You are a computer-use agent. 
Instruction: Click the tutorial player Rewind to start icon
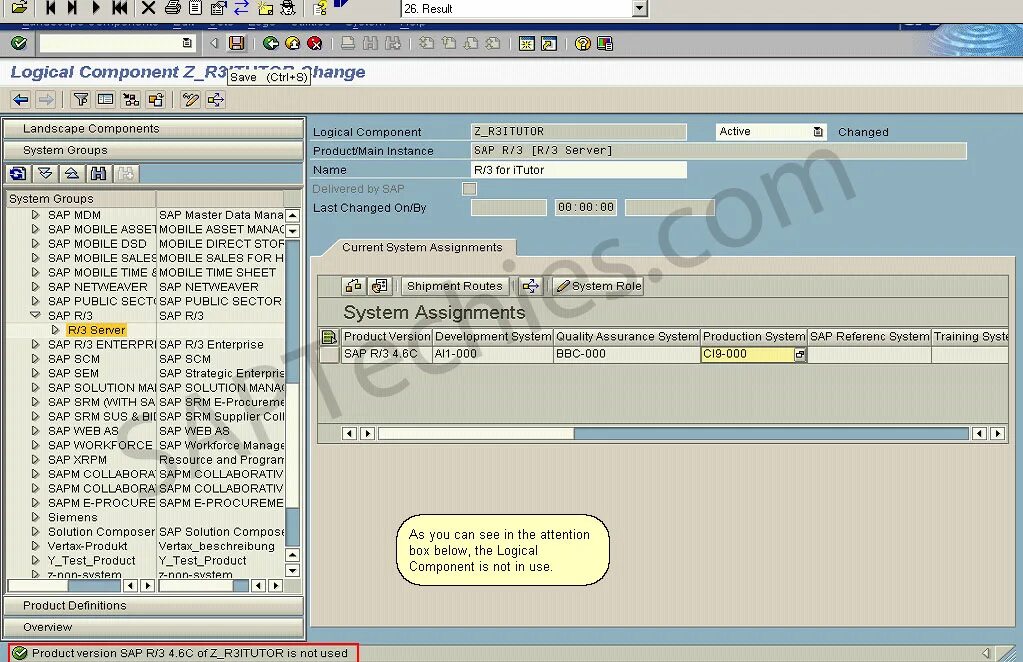[119, 8]
